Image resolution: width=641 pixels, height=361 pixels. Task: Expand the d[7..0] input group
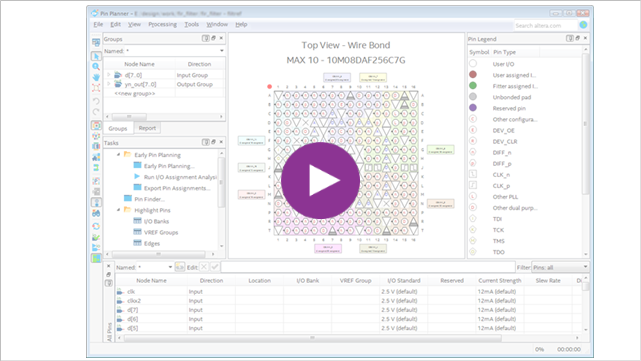[108, 75]
